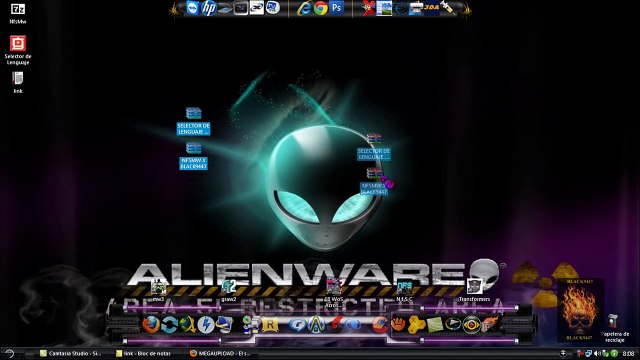
Task: Click the Start button on taskbar
Action: [x=9, y=353]
